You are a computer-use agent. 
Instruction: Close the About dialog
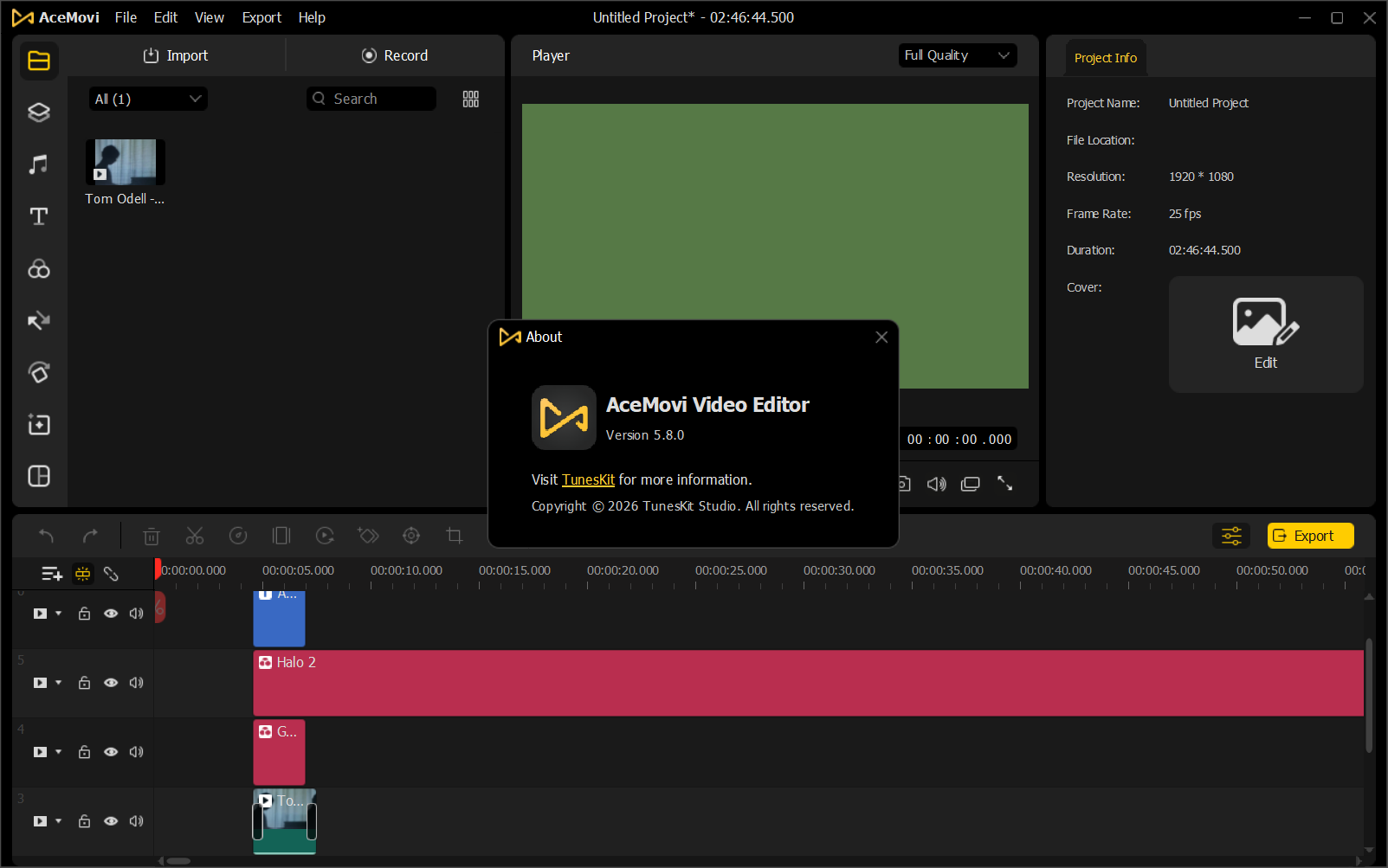[881, 338]
